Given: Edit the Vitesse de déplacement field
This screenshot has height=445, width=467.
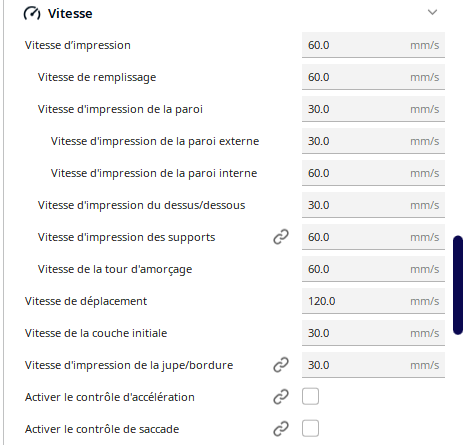Looking at the screenshot, I should pyautogui.click(x=373, y=301).
